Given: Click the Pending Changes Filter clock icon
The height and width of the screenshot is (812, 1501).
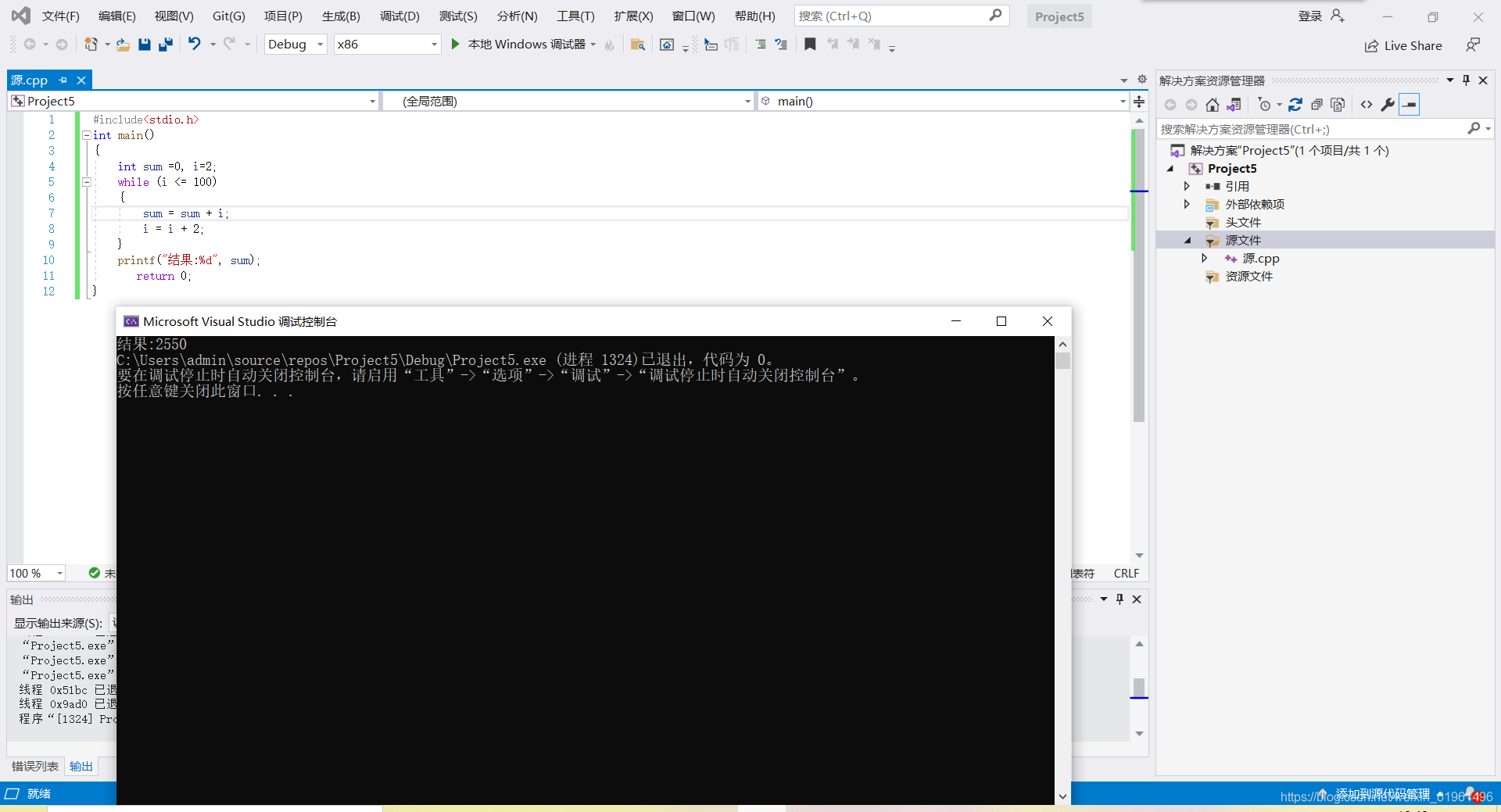Looking at the screenshot, I should click(x=1264, y=105).
